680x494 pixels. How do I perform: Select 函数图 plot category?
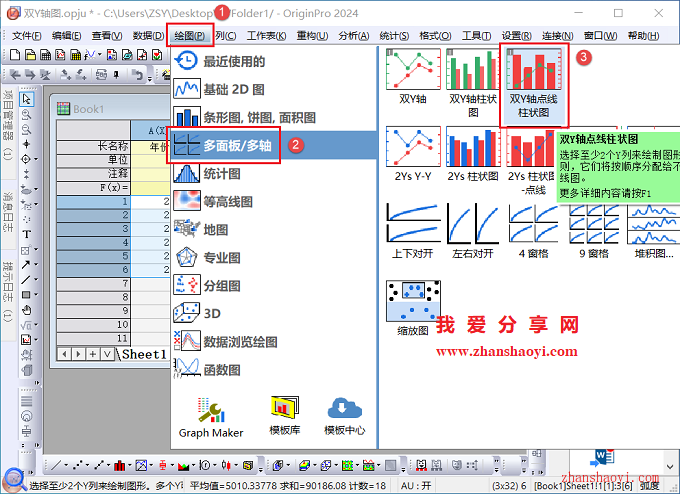pyautogui.click(x=274, y=370)
